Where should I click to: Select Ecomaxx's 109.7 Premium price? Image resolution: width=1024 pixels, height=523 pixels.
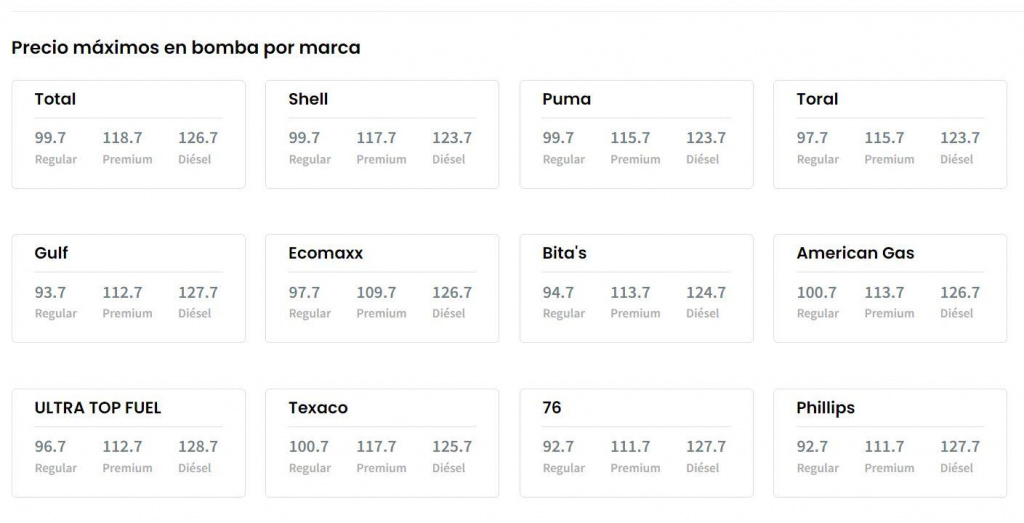(376, 293)
